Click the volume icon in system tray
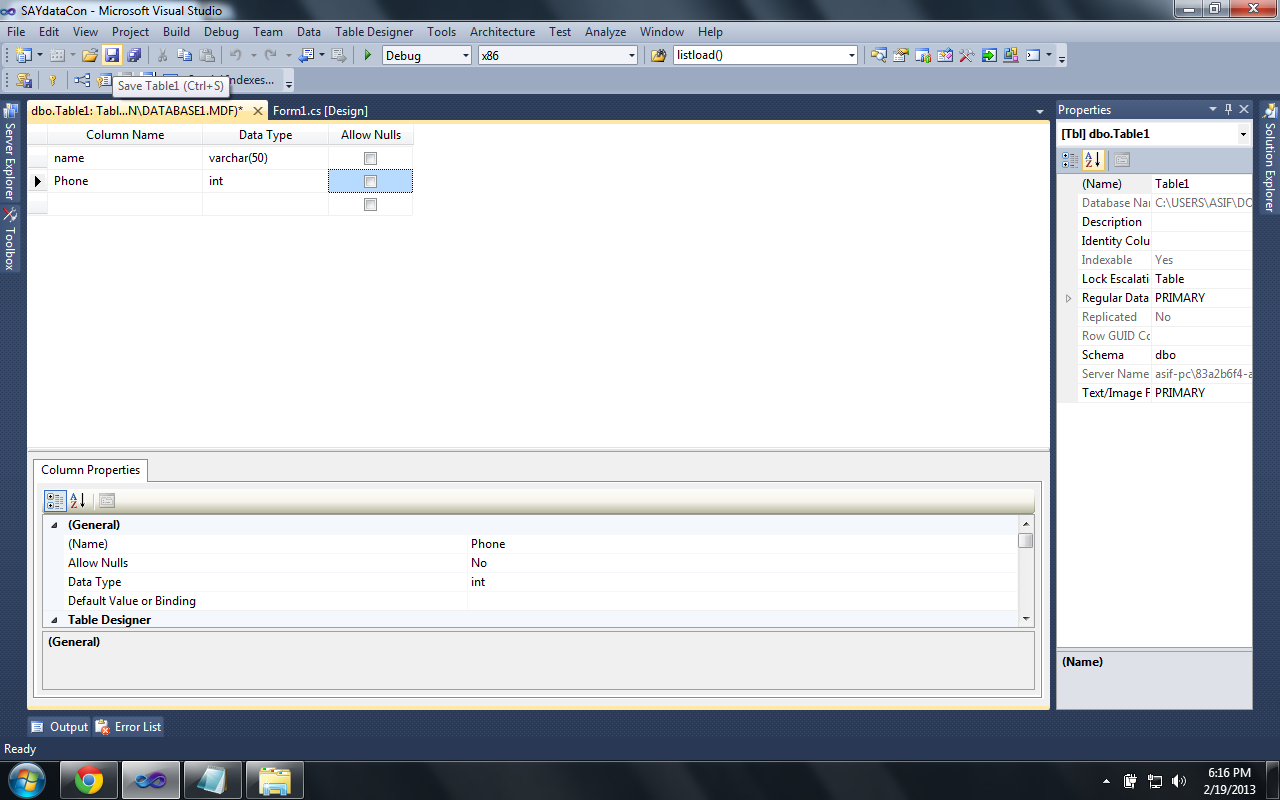1280x800 pixels. (x=1179, y=781)
